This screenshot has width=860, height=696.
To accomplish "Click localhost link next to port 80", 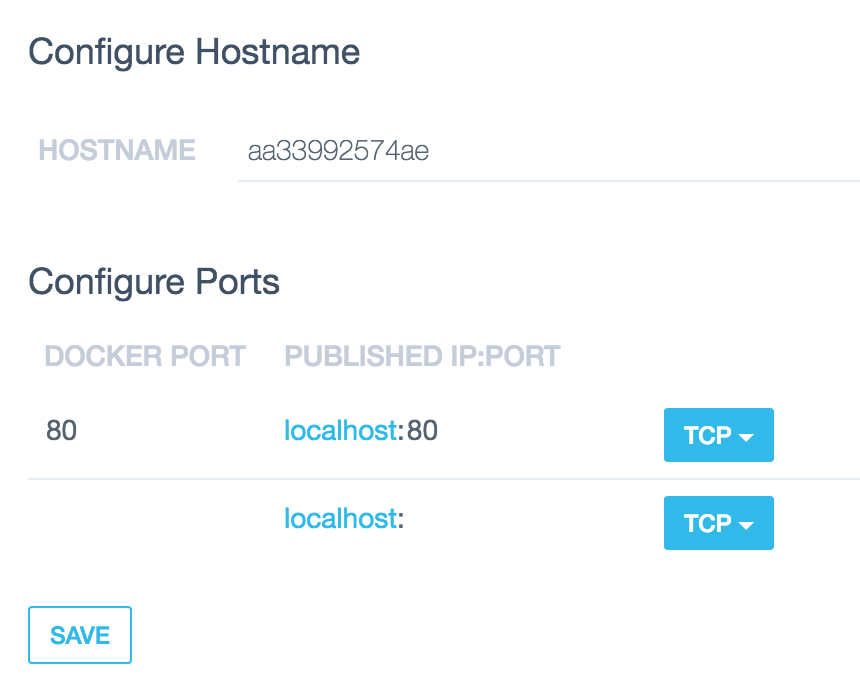I will coord(341,430).
